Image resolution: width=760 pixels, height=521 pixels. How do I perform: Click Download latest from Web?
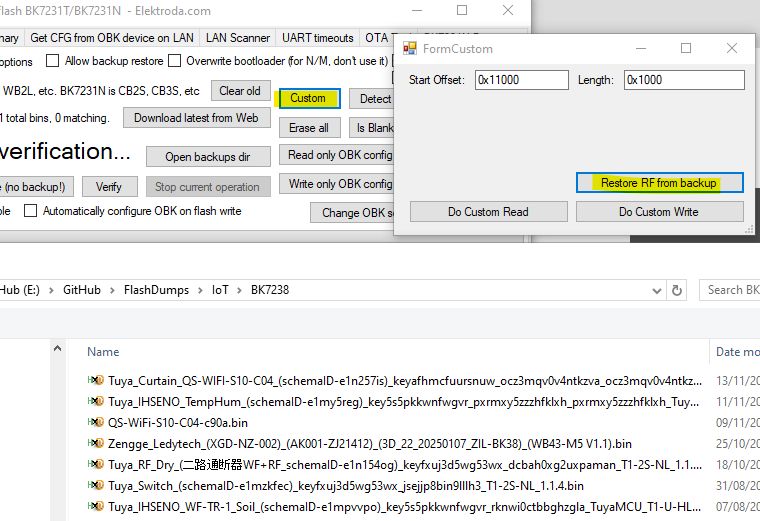click(x=196, y=118)
